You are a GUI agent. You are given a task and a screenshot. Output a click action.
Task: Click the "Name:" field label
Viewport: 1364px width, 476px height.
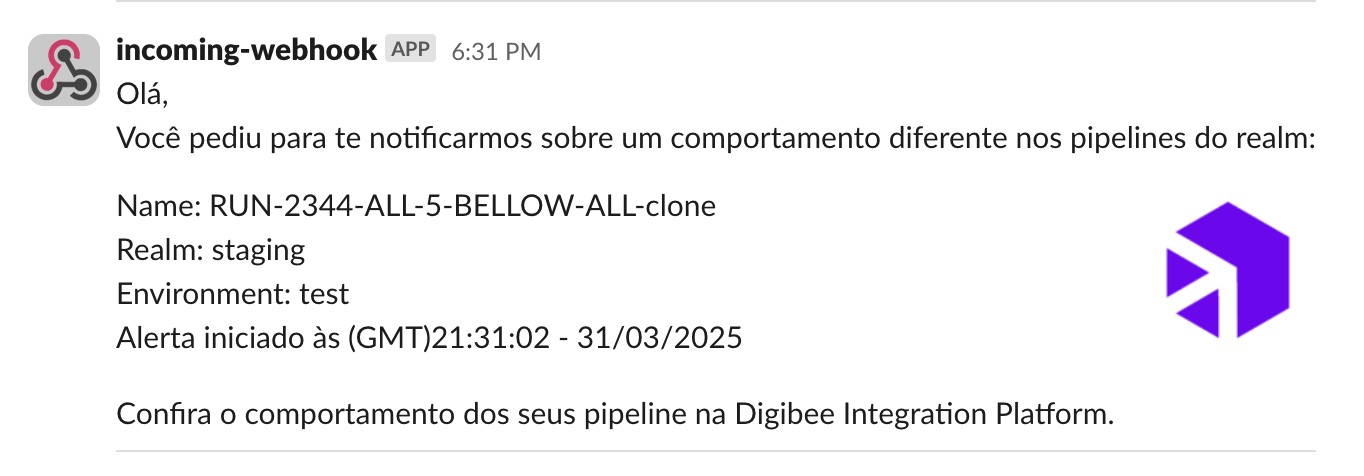coord(159,206)
